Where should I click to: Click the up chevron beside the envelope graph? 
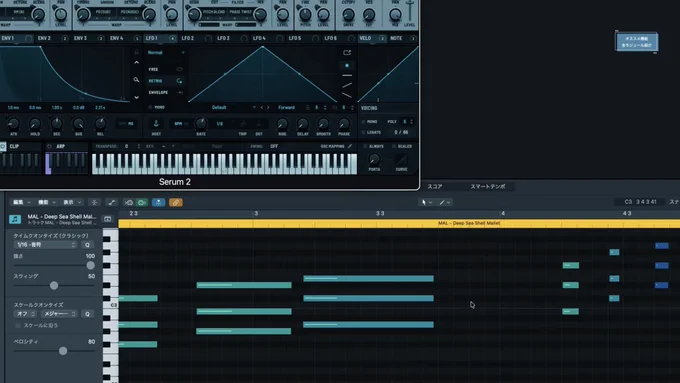tap(137, 62)
